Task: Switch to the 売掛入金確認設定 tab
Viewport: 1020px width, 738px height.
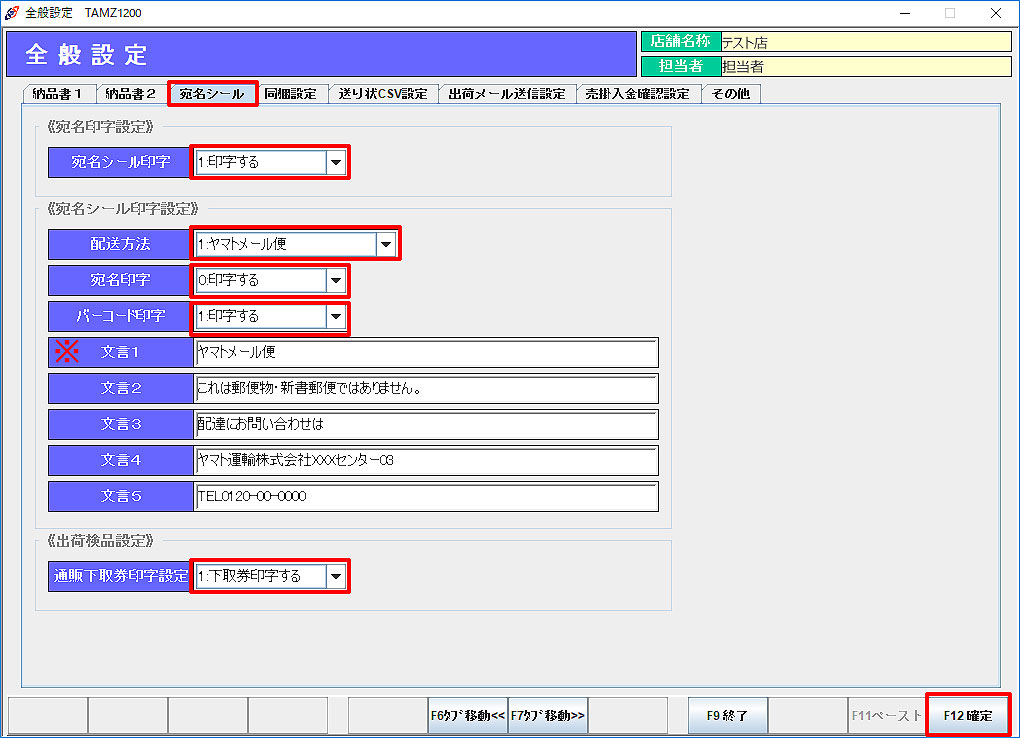Action: click(x=638, y=94)
